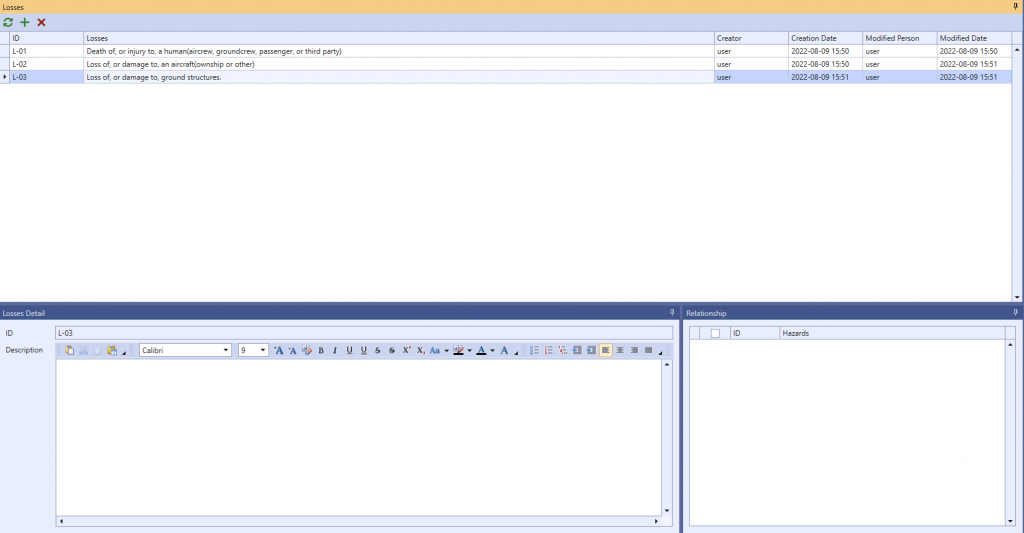Select center text alignment
Viewport: 1024px width, 533px height.
tap(620, 350)
